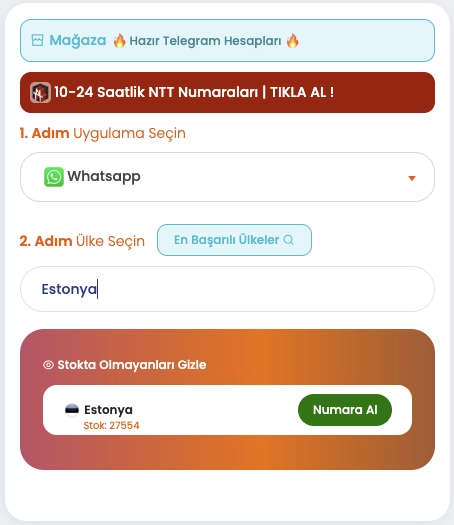
Task: Click the 10-24 Saatlik NTT Numaraları banner
Action: click(227, 92)
